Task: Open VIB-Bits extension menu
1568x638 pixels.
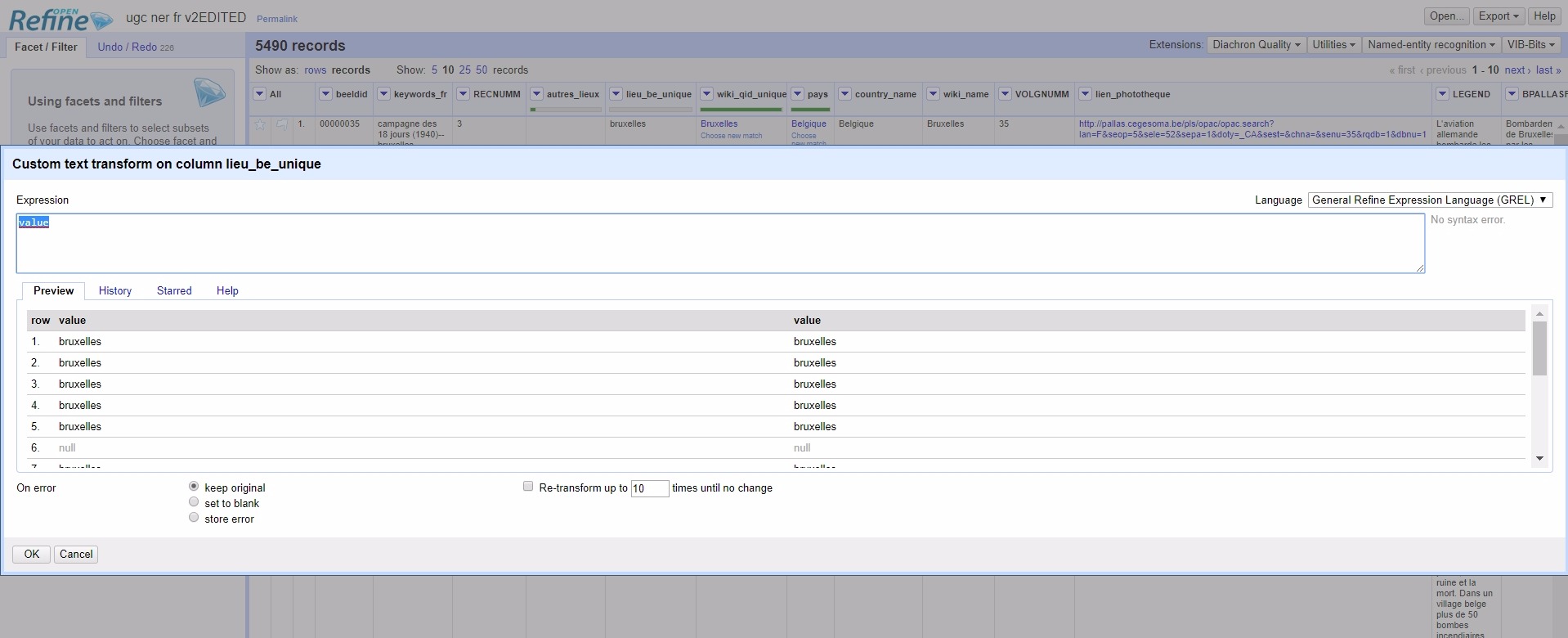Action: point(1531,45)
